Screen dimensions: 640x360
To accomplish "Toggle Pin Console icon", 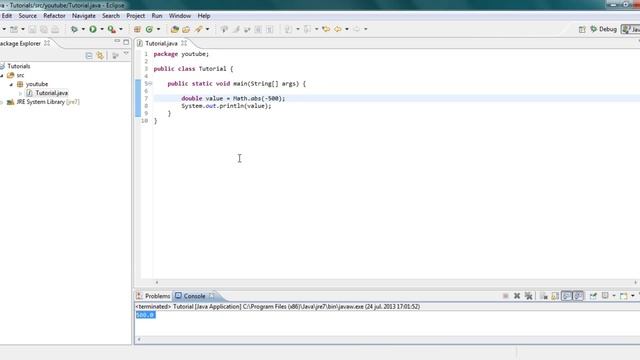I will [x=593, y=296].
